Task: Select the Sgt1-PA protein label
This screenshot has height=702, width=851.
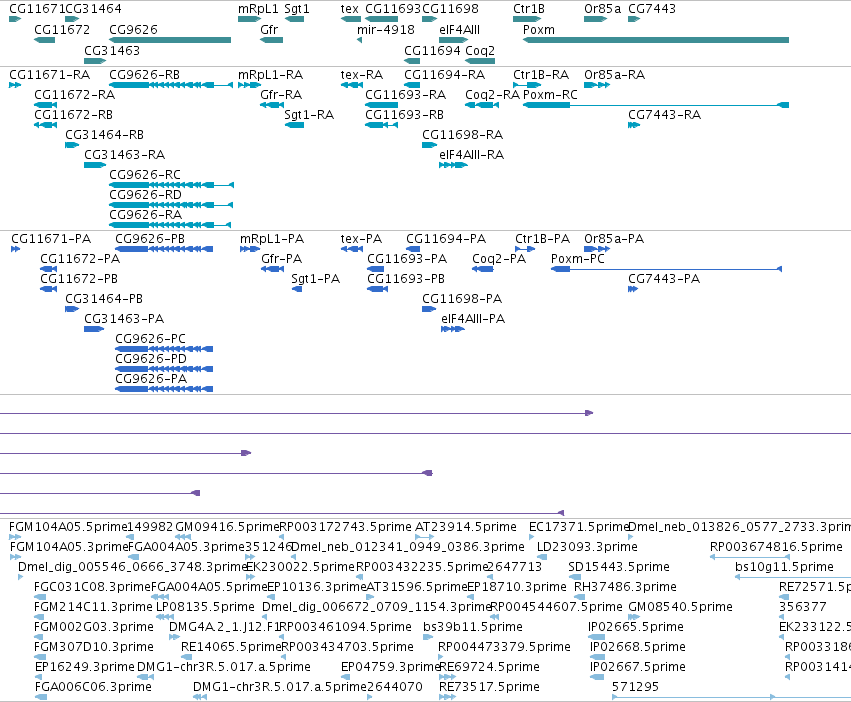Action: [315, 279]
